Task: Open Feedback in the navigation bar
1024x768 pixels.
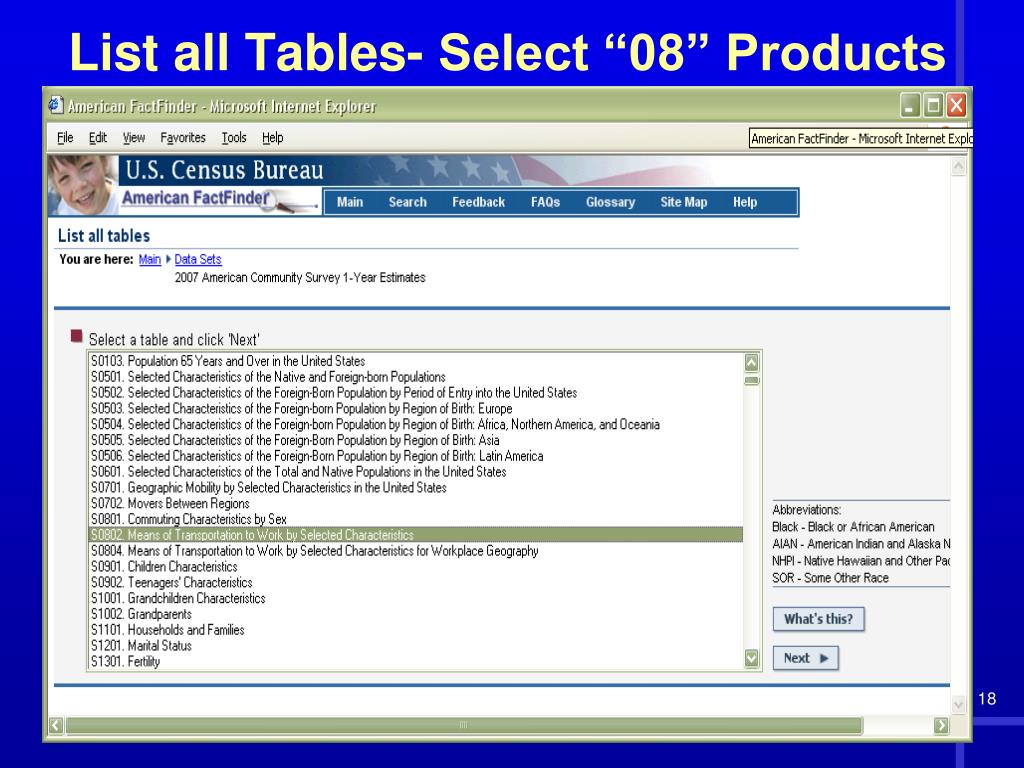Action: 479,202
